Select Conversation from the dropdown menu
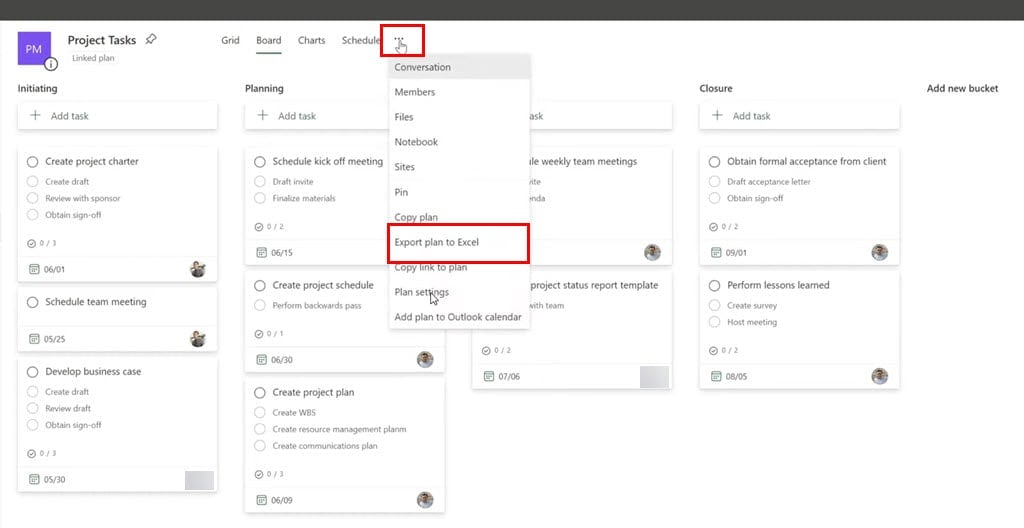Screen dimensions: 1024x528 tap(459, 67)
